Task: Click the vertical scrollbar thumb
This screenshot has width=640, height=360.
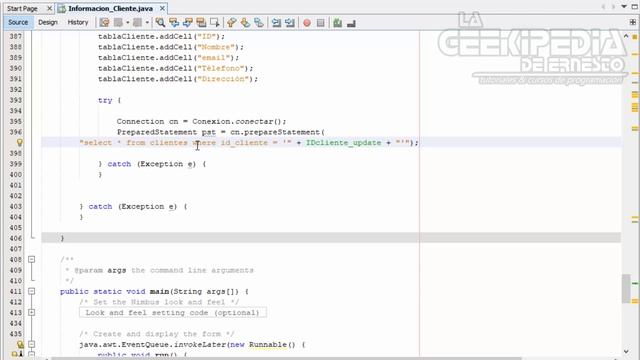Action: tap(626, 288)
